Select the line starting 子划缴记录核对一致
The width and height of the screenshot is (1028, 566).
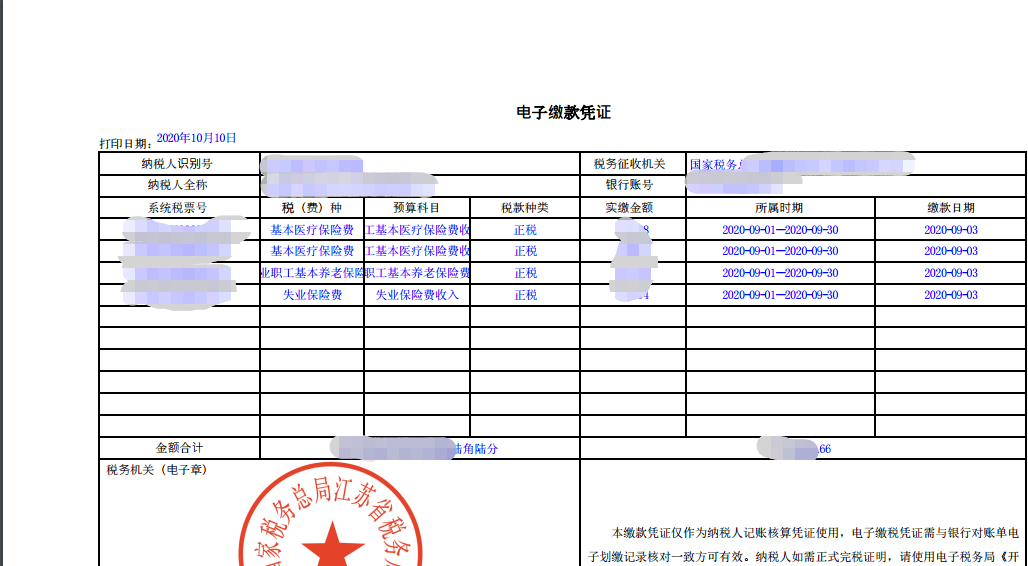click(x=804, y=557)
